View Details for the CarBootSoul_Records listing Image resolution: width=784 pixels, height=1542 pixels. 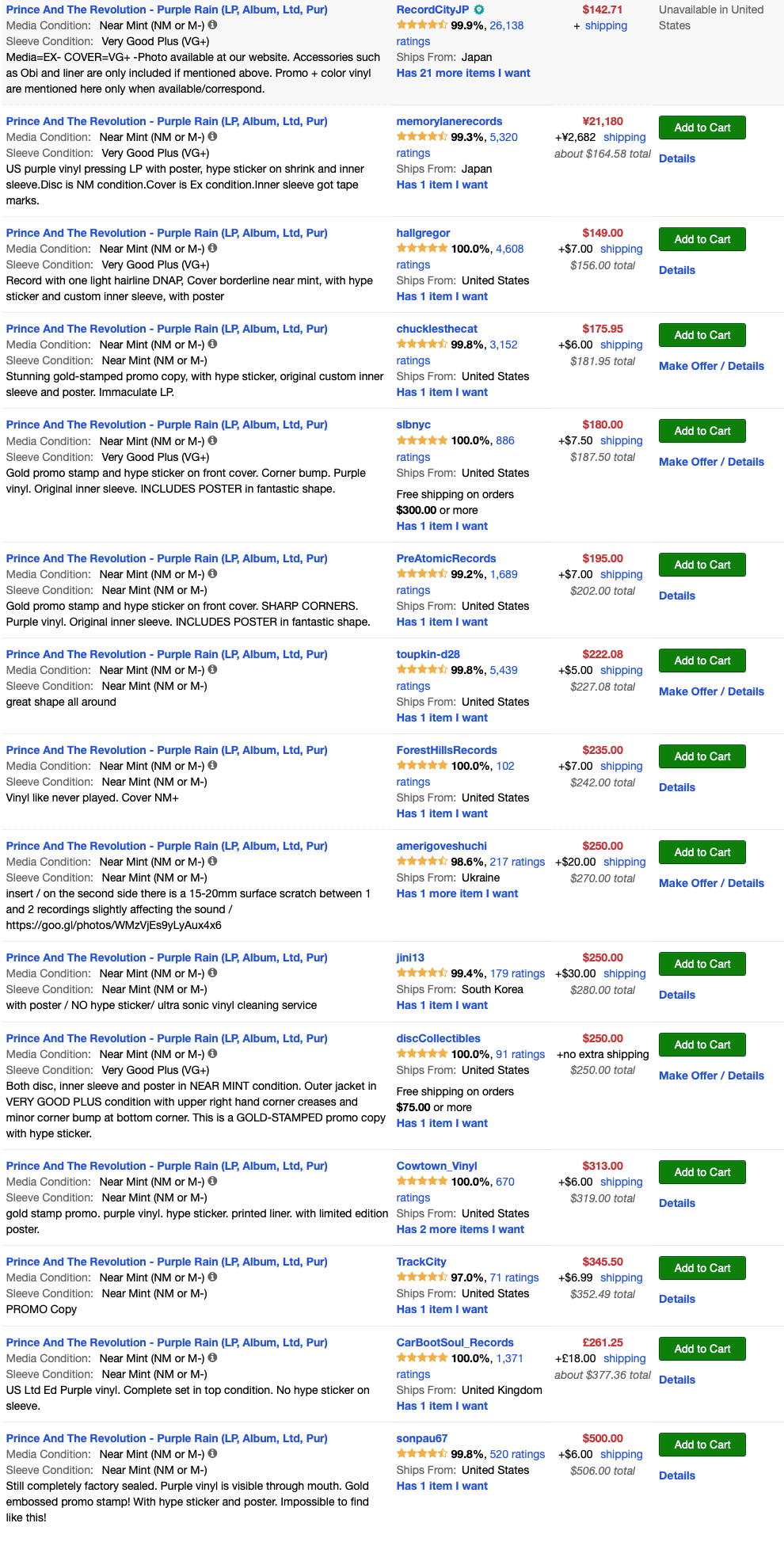click(x=677, y=1380)
